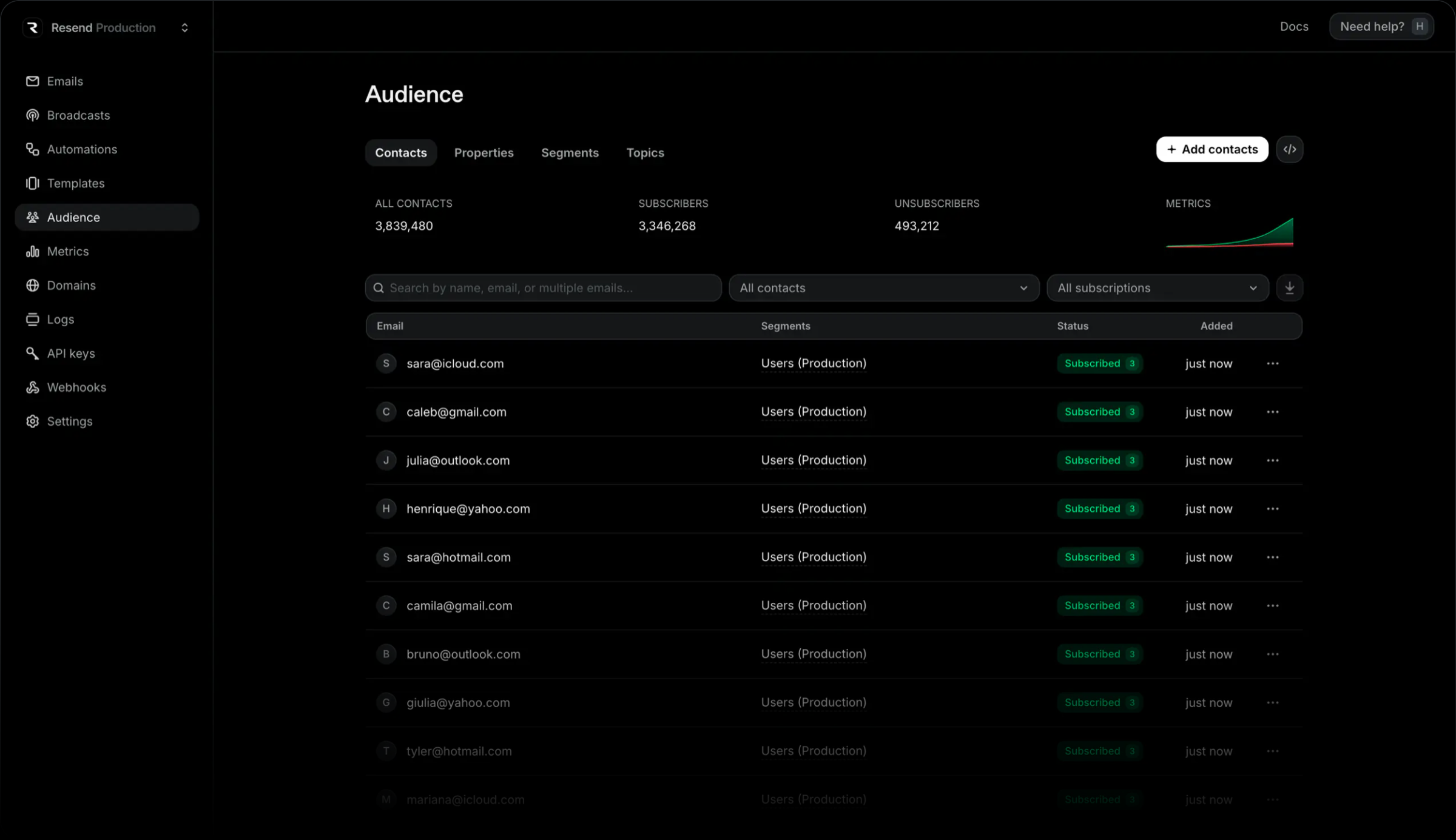
Task: Open more options for camila@gmail.com
Action: [1273, 606]
